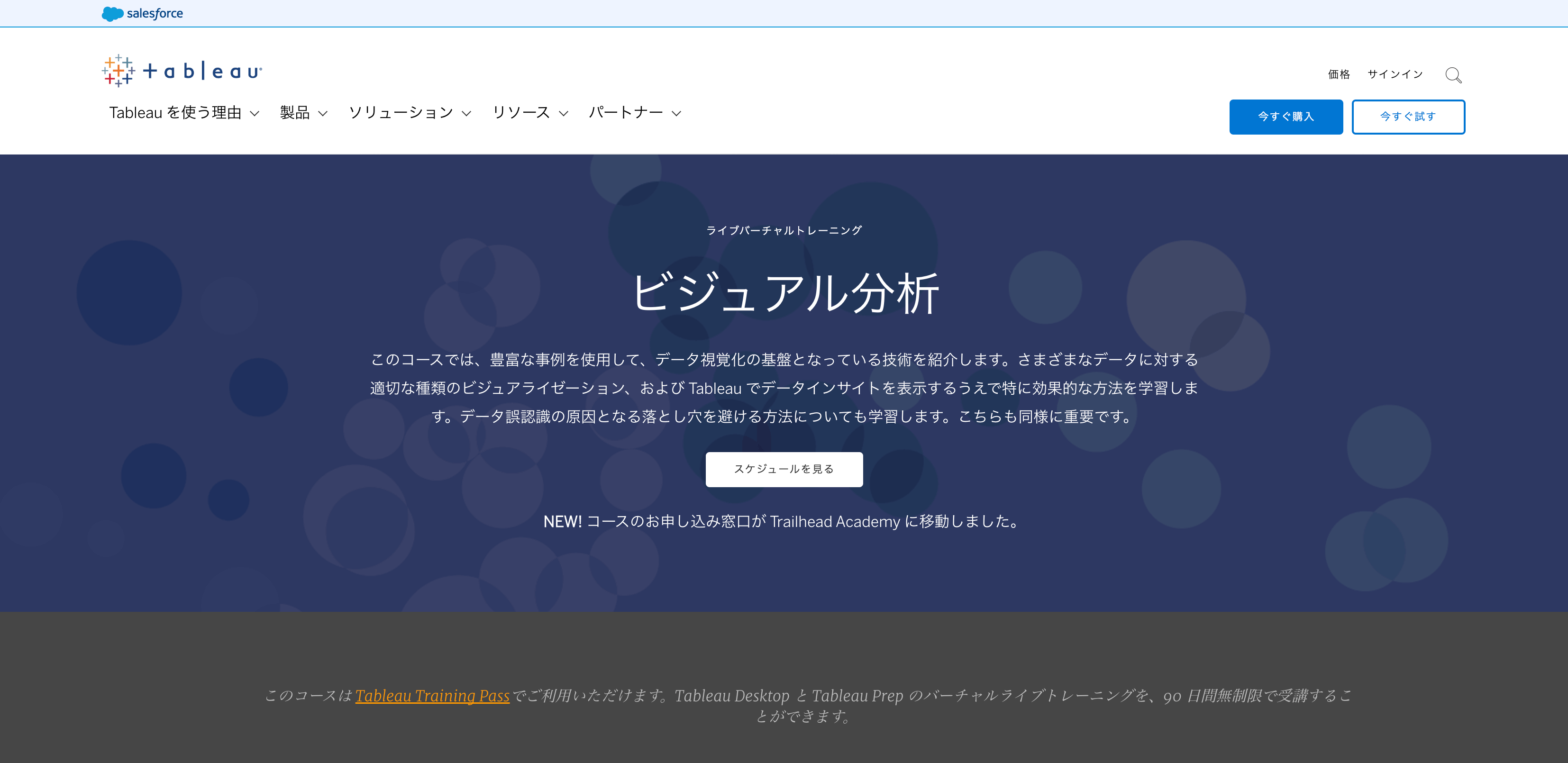Follow the Tableau Training Pass link
The image size is (1568, 763).
pyautogui.click(x=432, y=695)
